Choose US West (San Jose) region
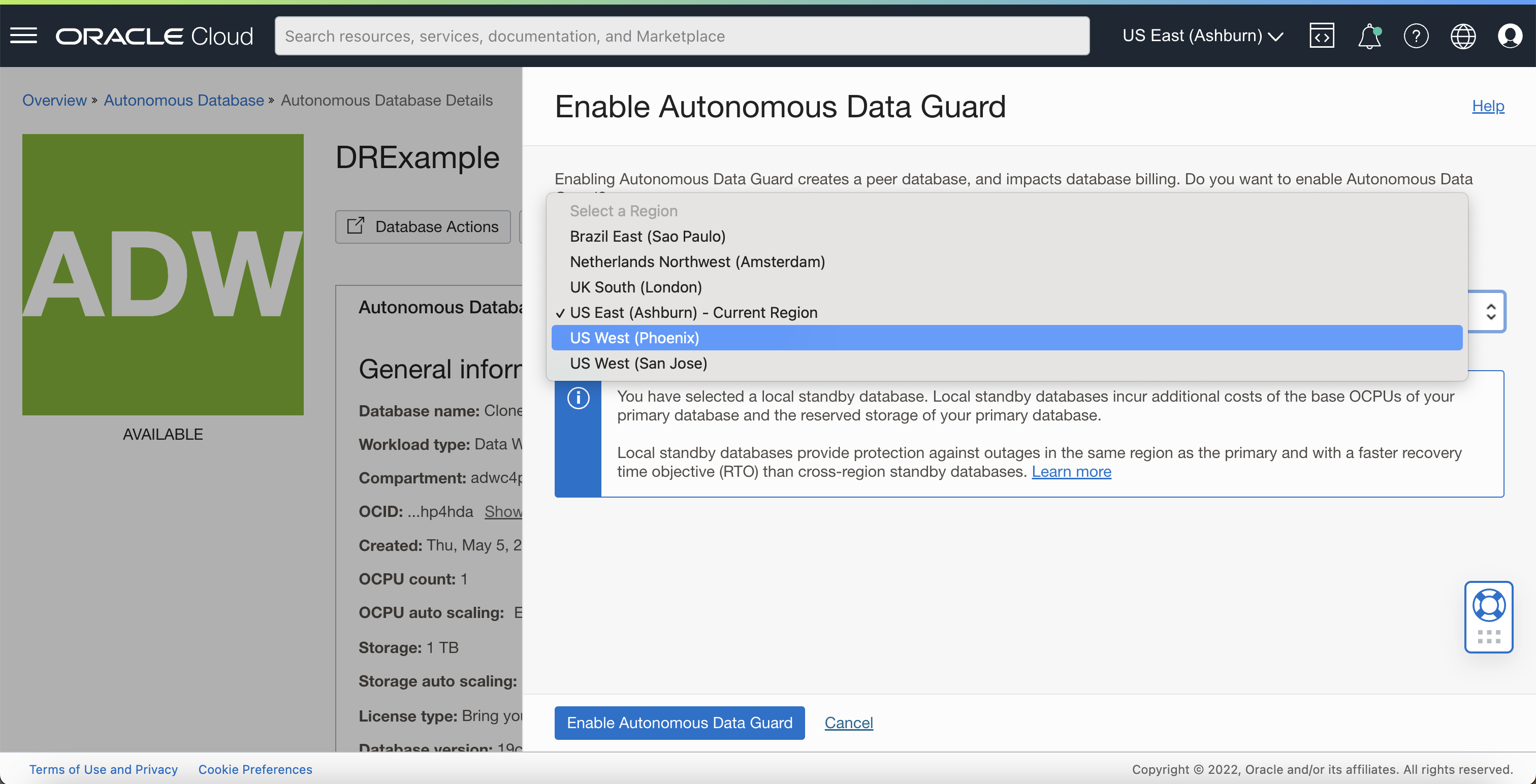The width and height of the screenshot is (1536, 784). coord(638,364)
